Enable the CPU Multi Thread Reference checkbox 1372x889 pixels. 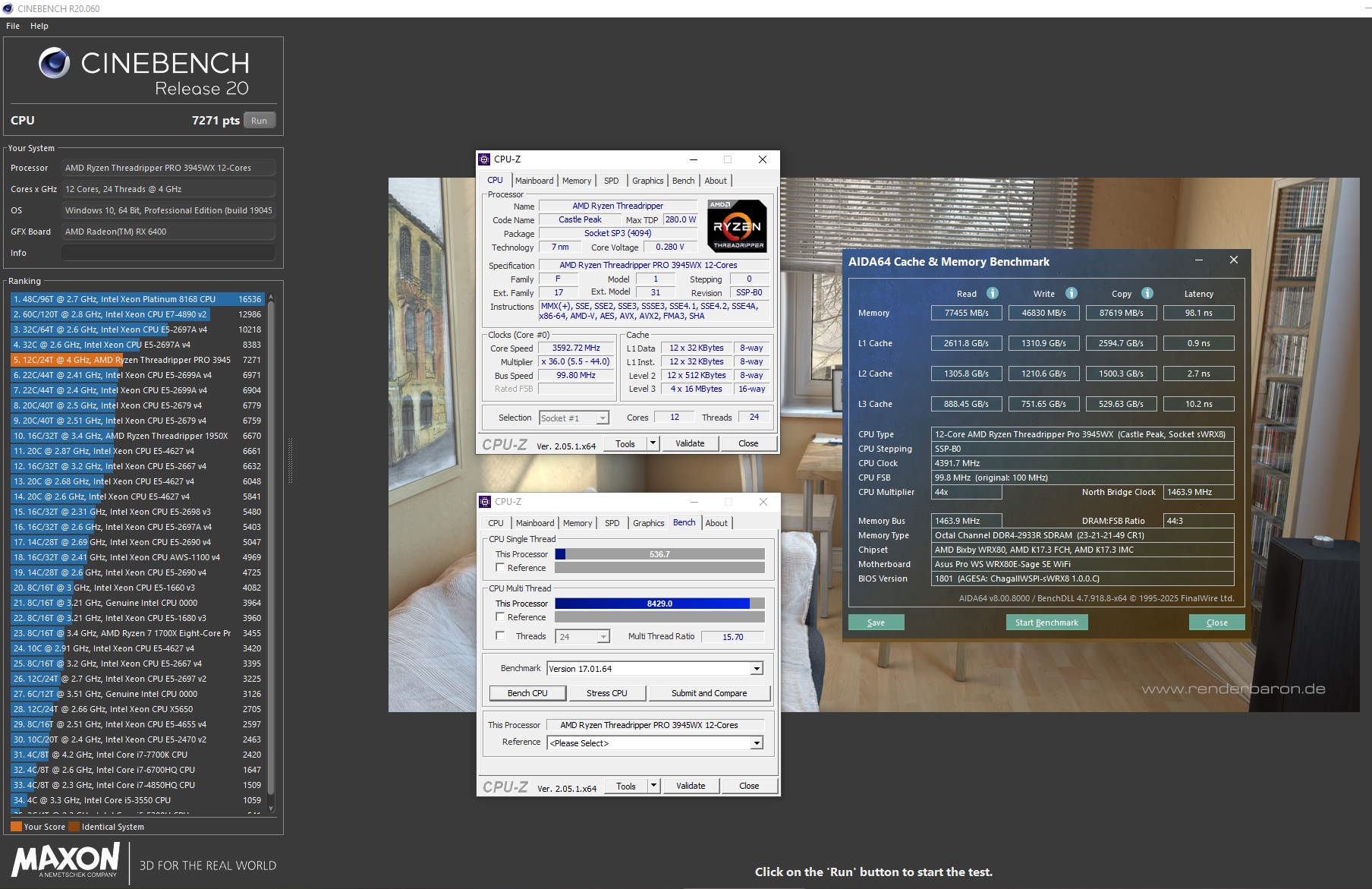[500, 617]
